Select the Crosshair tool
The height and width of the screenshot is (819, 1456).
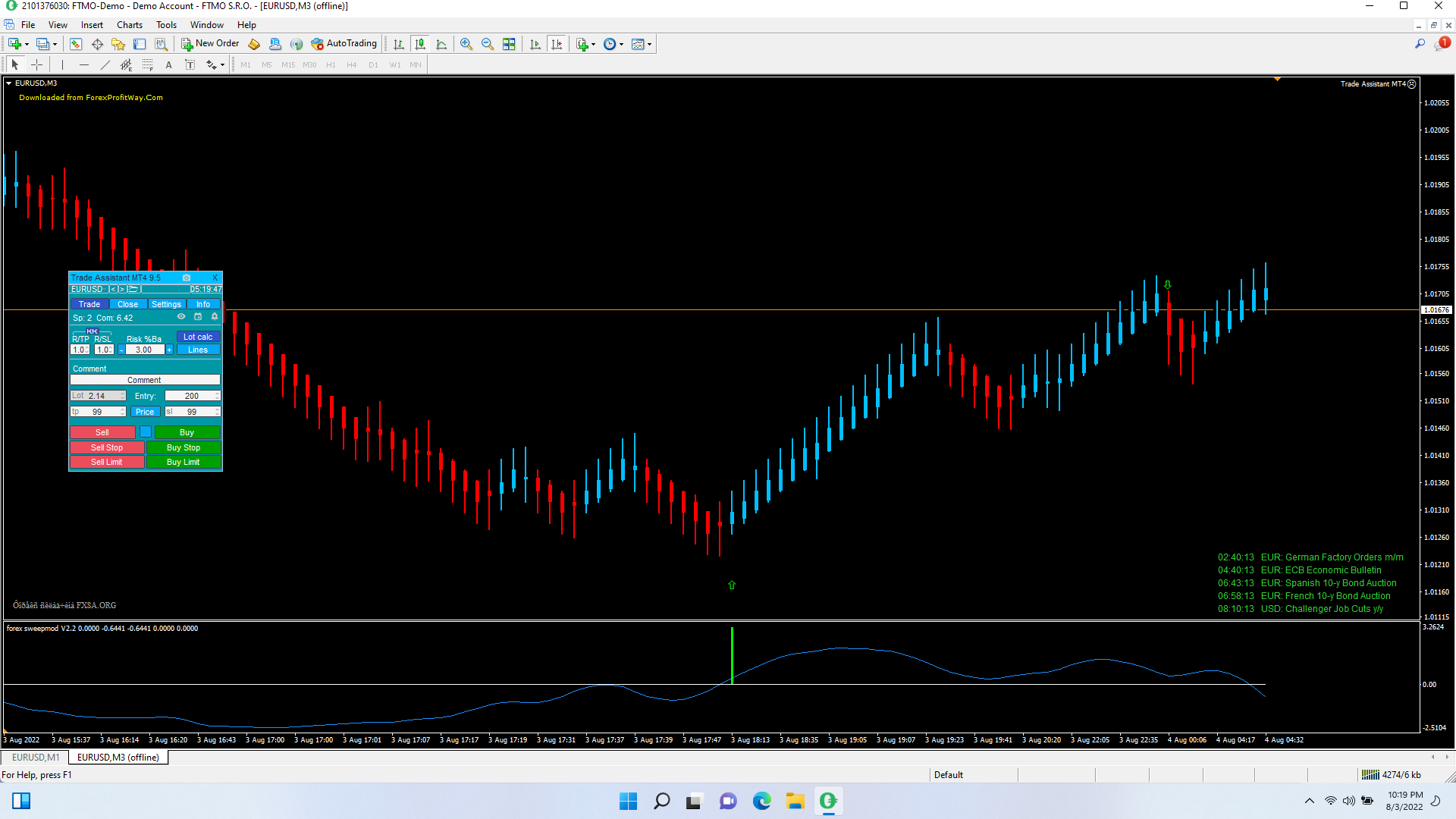click(x=36, y=65)
